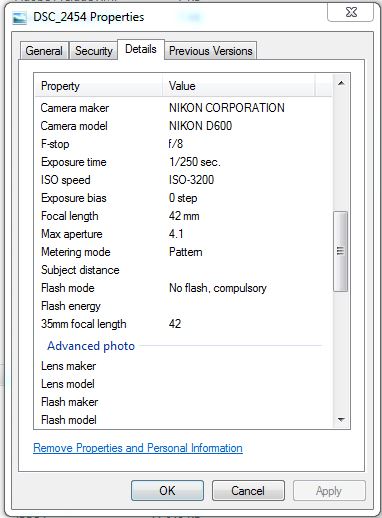Click the scroll down arrow
Viewport: 382px width, 518px height.
[x=341, y=419]
